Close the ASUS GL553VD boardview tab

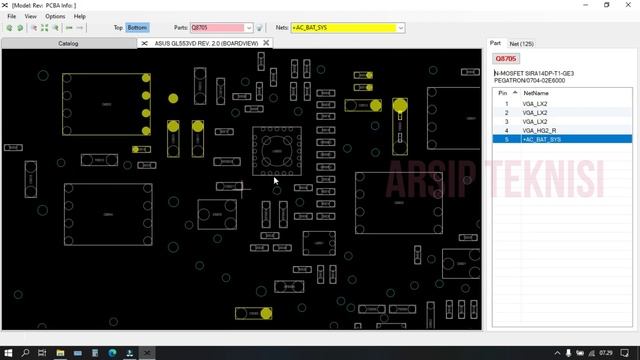click(266, 43)
